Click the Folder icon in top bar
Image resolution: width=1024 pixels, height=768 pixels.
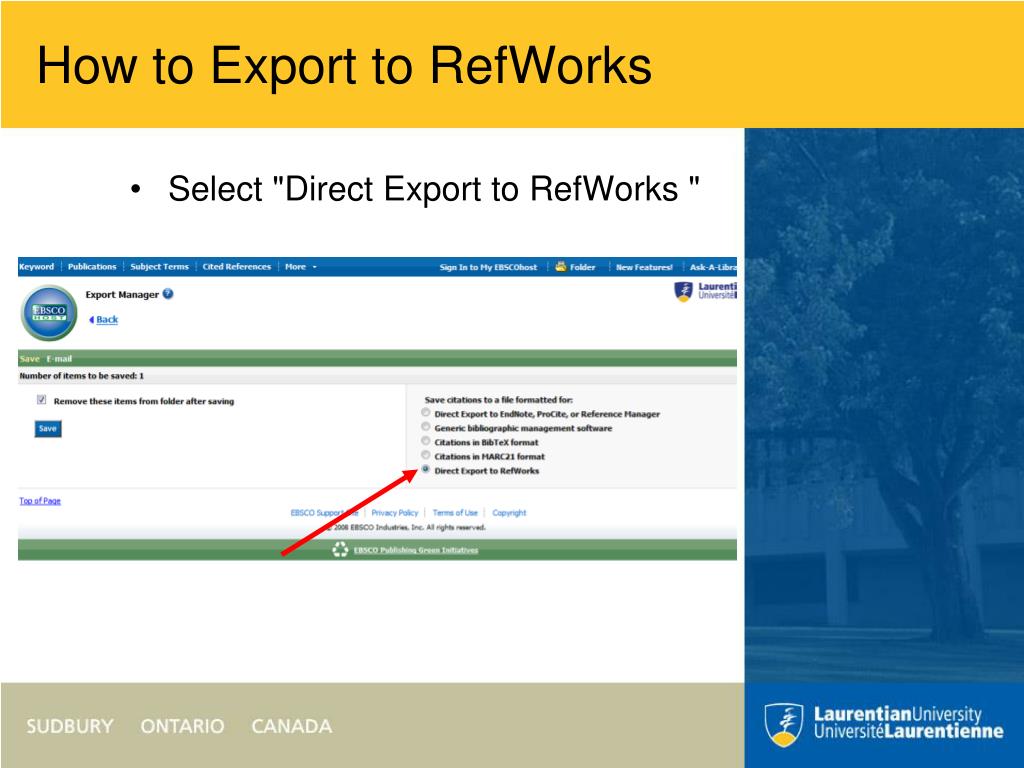(x=560, y=266)
